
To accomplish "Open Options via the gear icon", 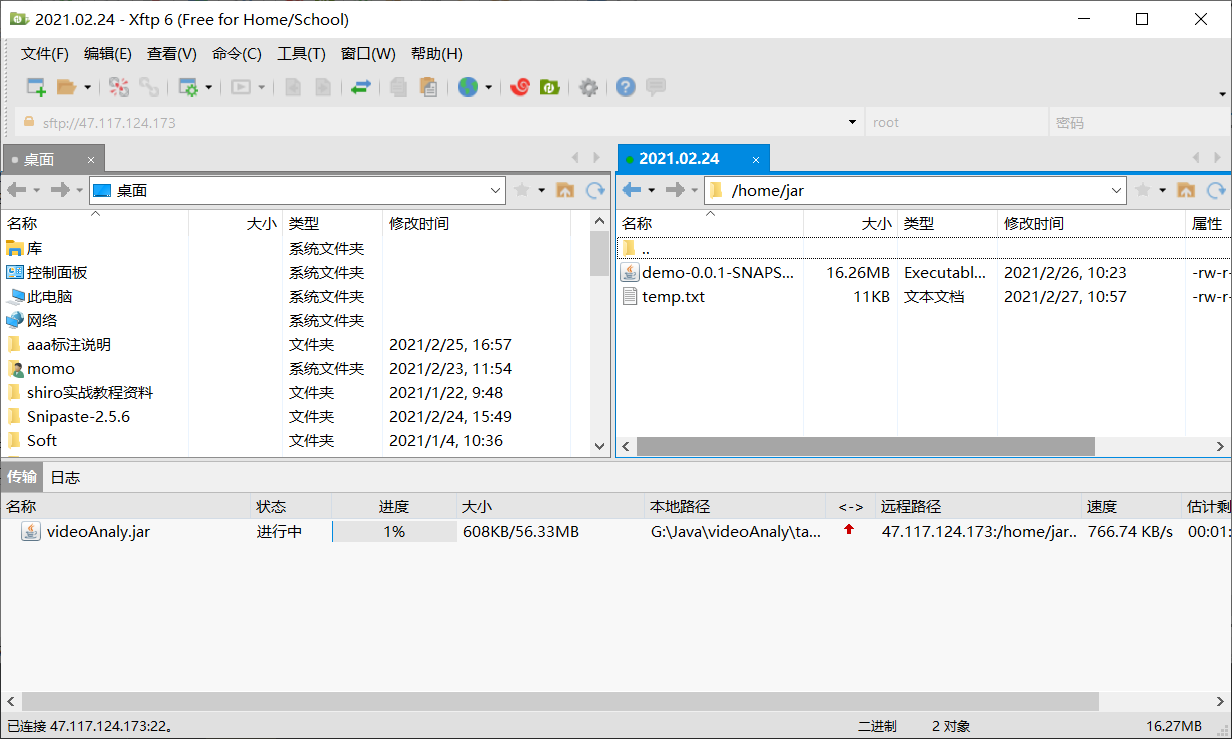I will [589, 87].
